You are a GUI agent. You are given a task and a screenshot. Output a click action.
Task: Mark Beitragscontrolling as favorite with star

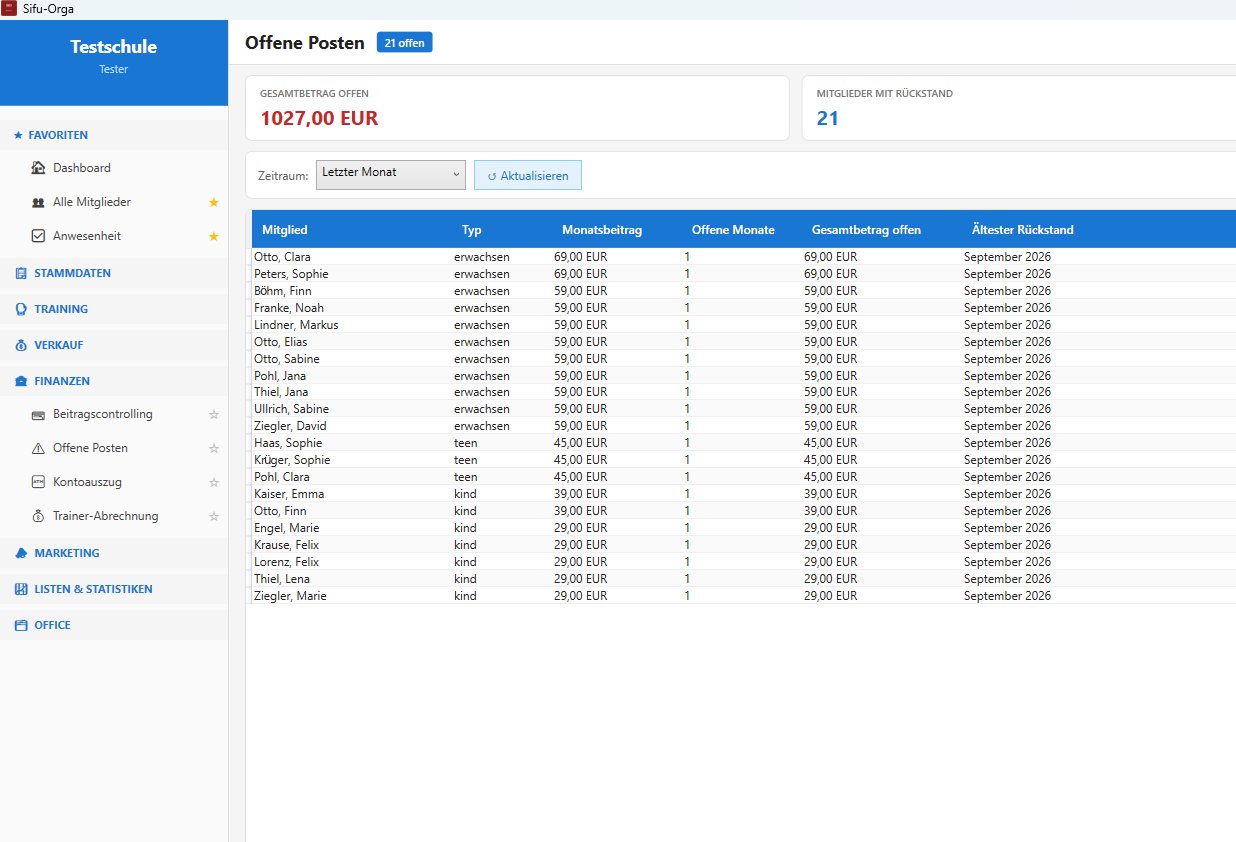(x=213, y=414)
